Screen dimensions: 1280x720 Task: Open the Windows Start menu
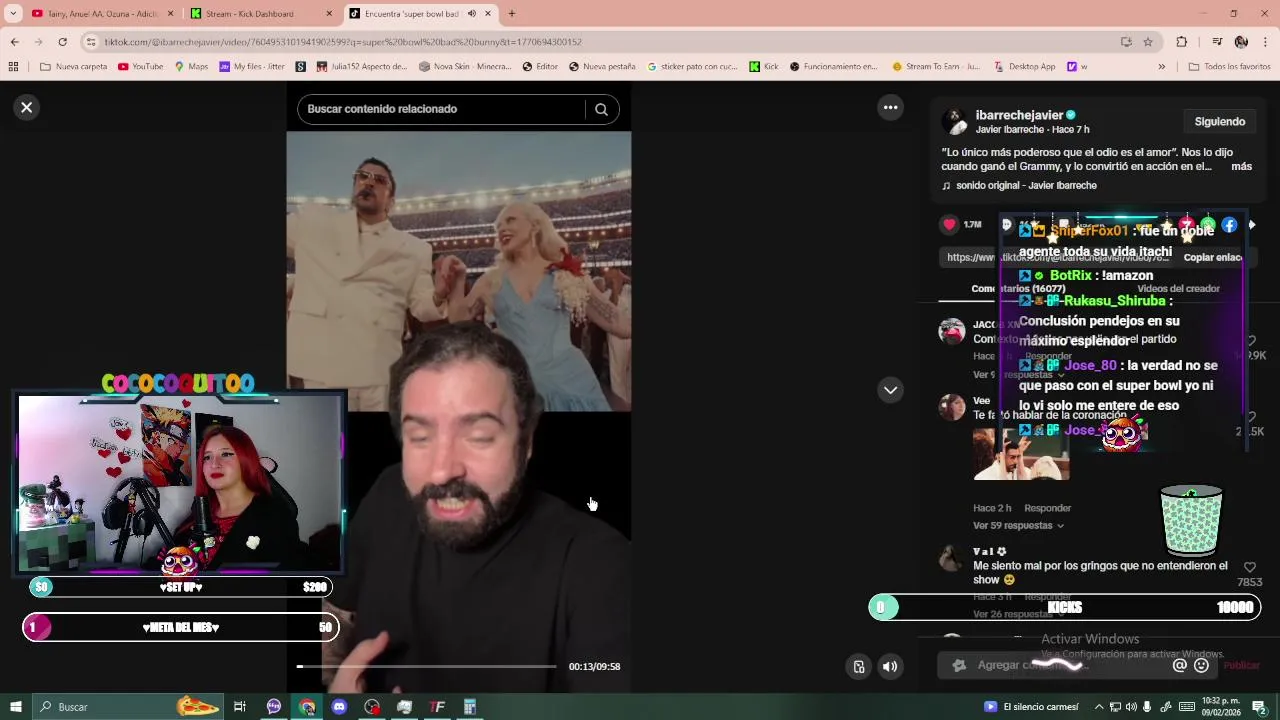click(15, 707)
